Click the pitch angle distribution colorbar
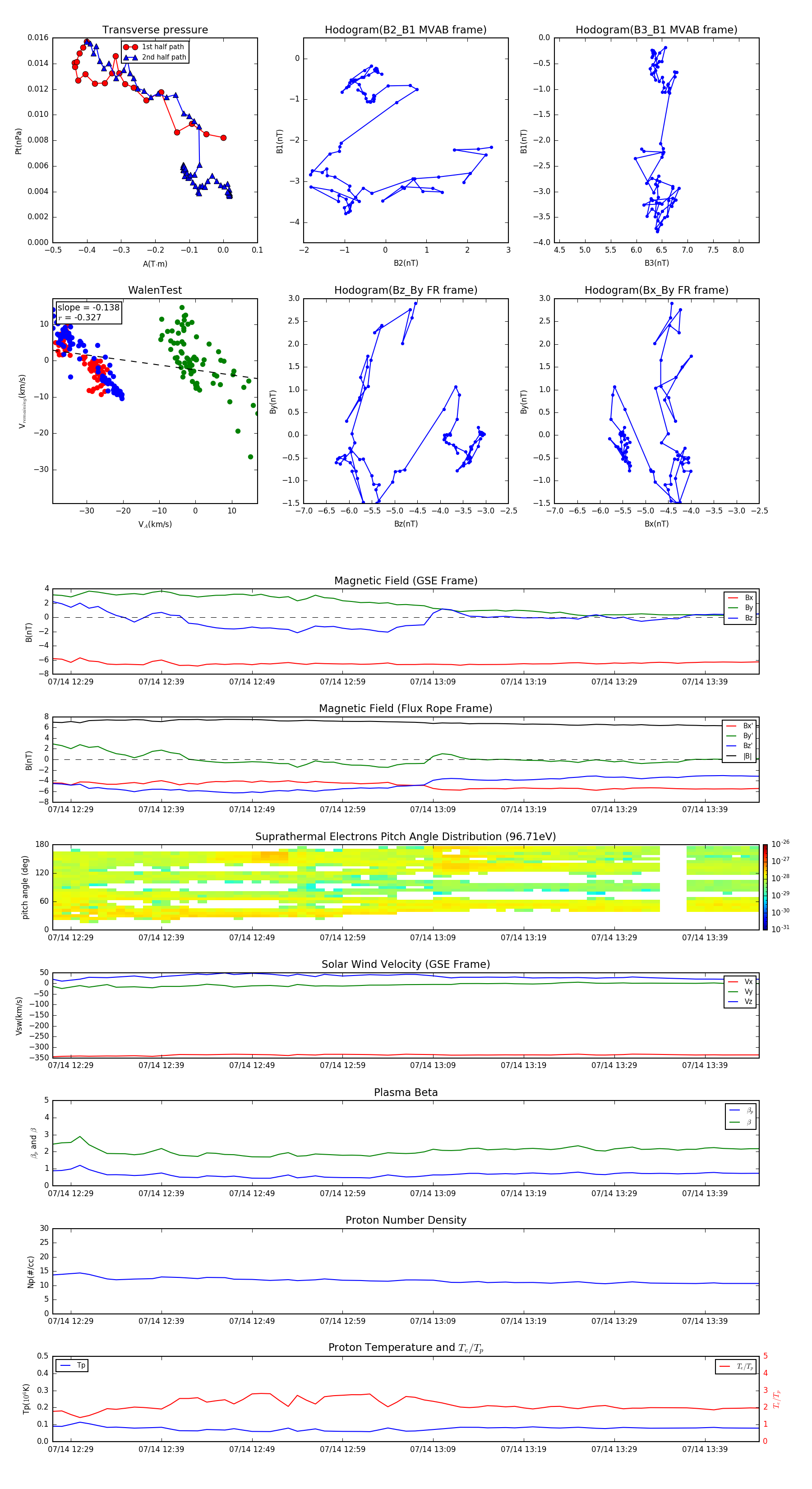 [765, 887]
